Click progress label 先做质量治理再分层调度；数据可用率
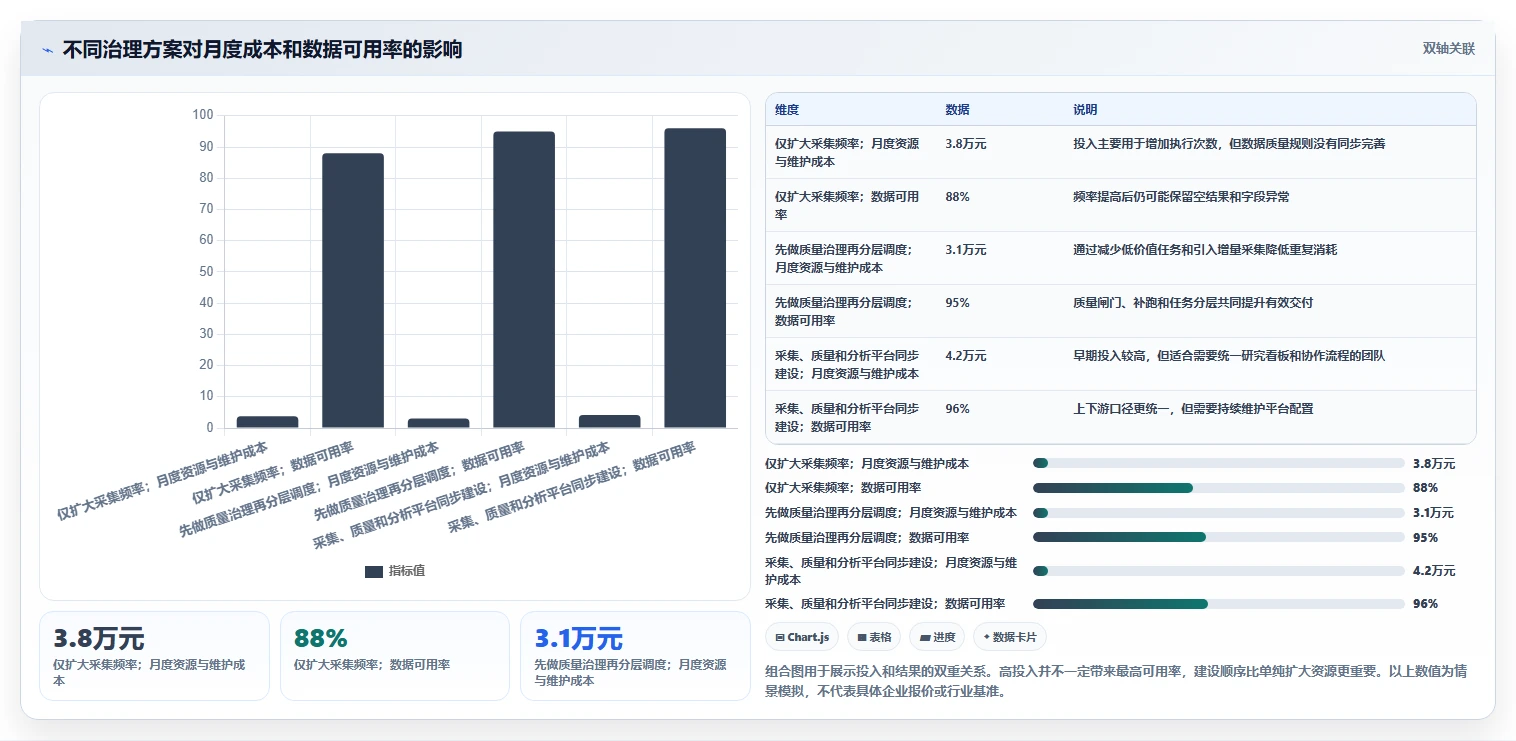Image resolution: width=1516 pixels, height=741 pixels. pos(867,537)
